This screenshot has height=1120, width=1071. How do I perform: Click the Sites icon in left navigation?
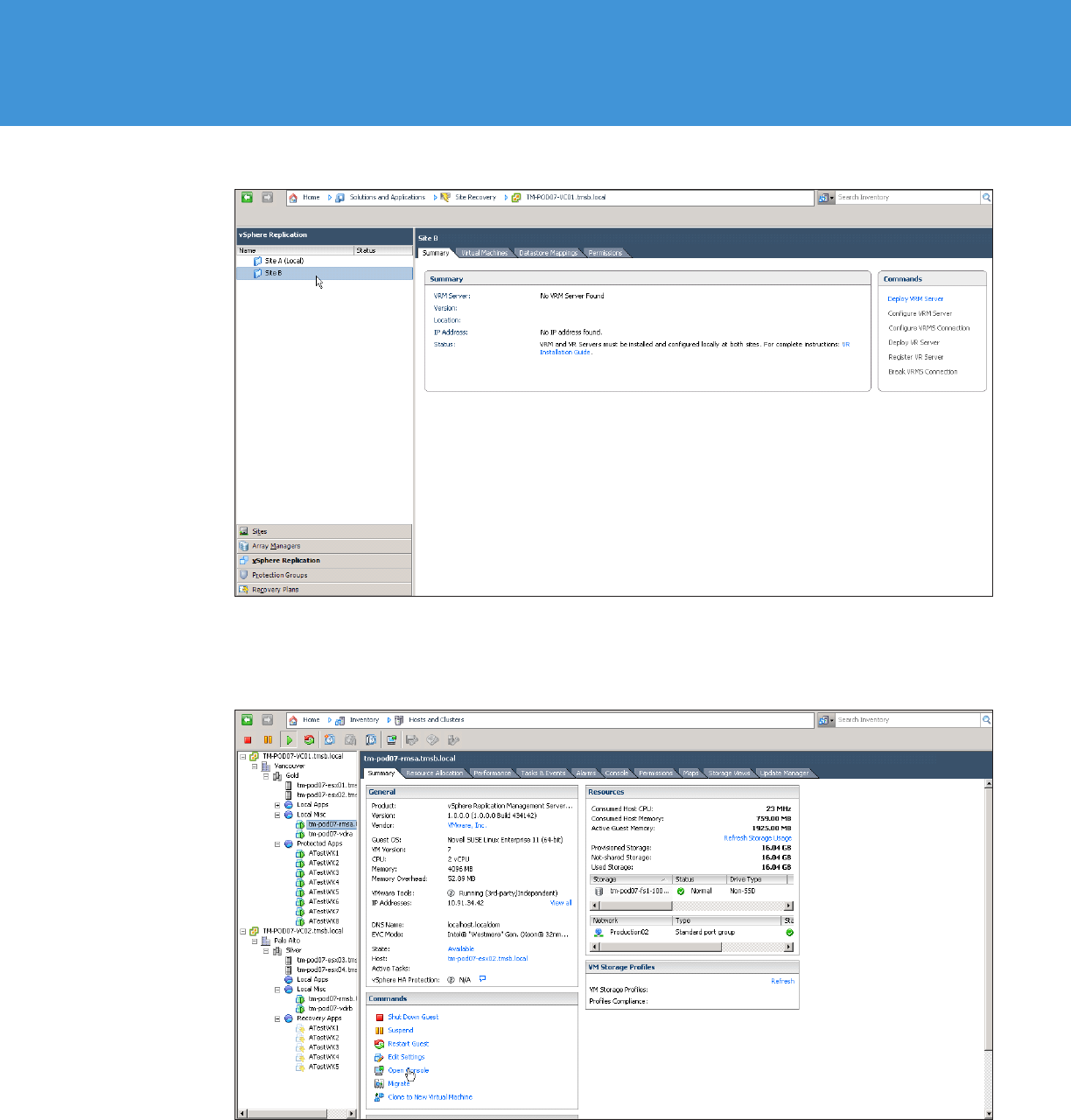pyautogui.click(x=244, y=531)
